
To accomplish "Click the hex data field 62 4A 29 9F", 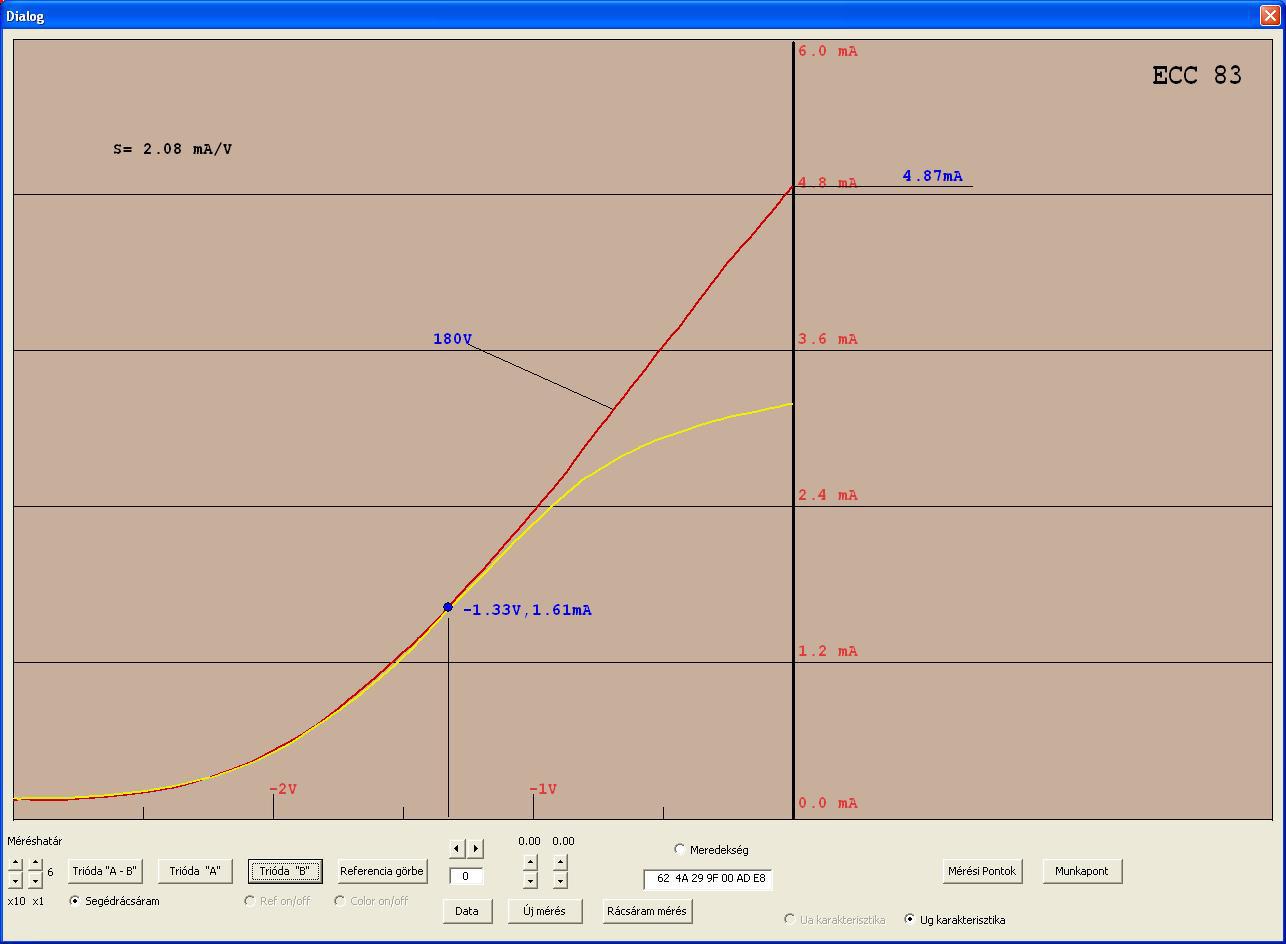I will coord(708,879).
